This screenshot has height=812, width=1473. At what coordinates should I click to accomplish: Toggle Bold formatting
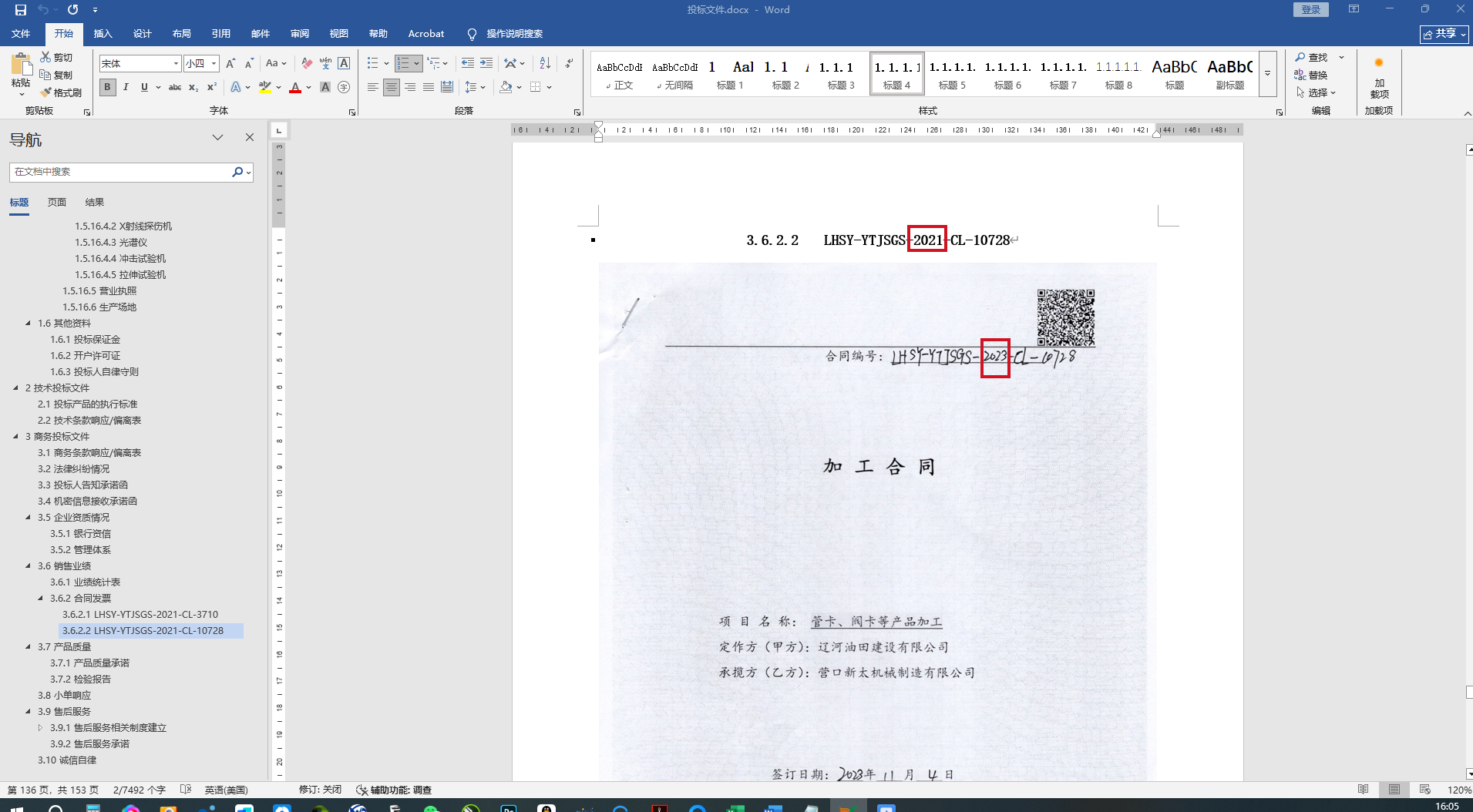[x=108, y=87]
